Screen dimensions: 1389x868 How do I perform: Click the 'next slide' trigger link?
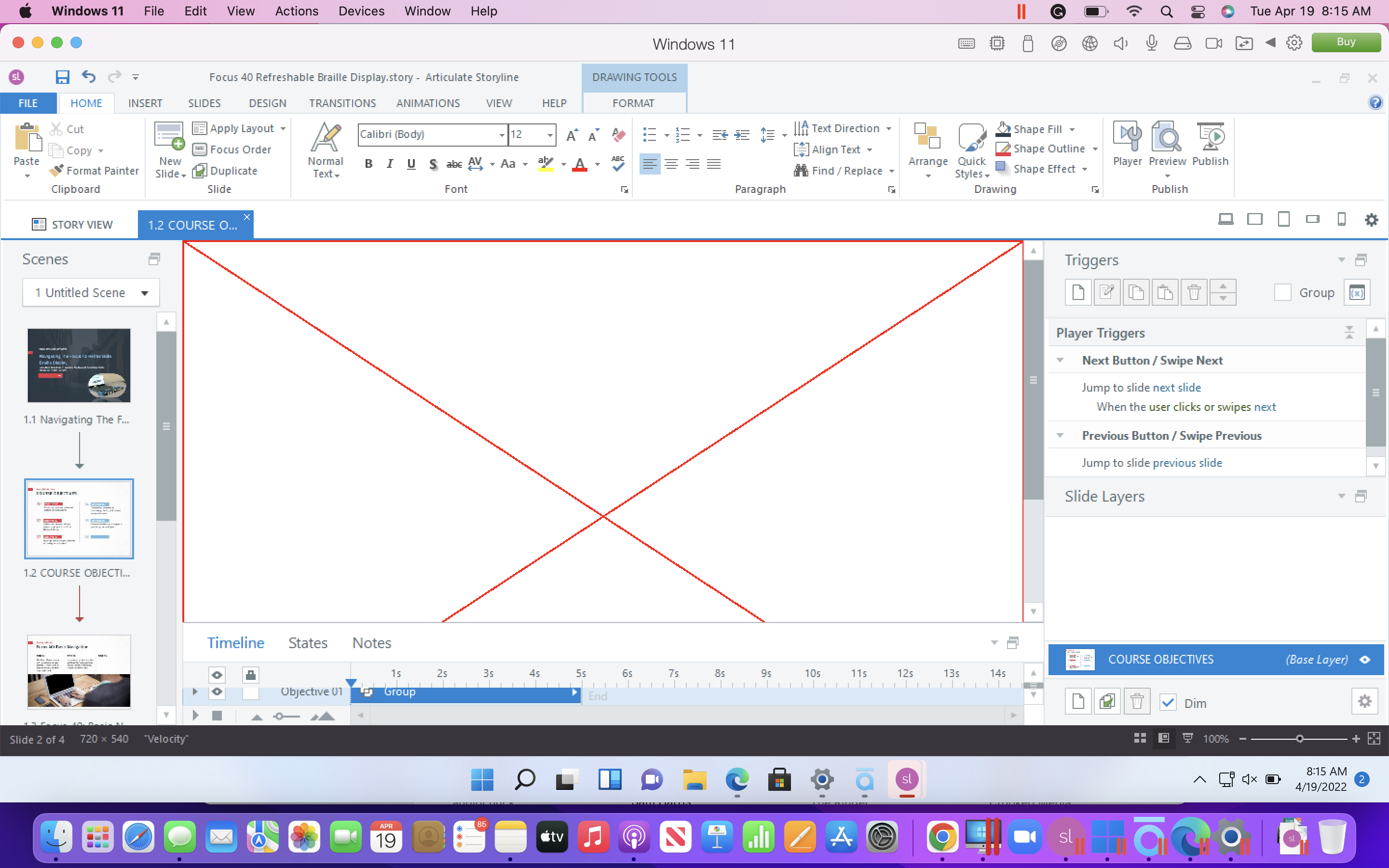[1177, 388]
